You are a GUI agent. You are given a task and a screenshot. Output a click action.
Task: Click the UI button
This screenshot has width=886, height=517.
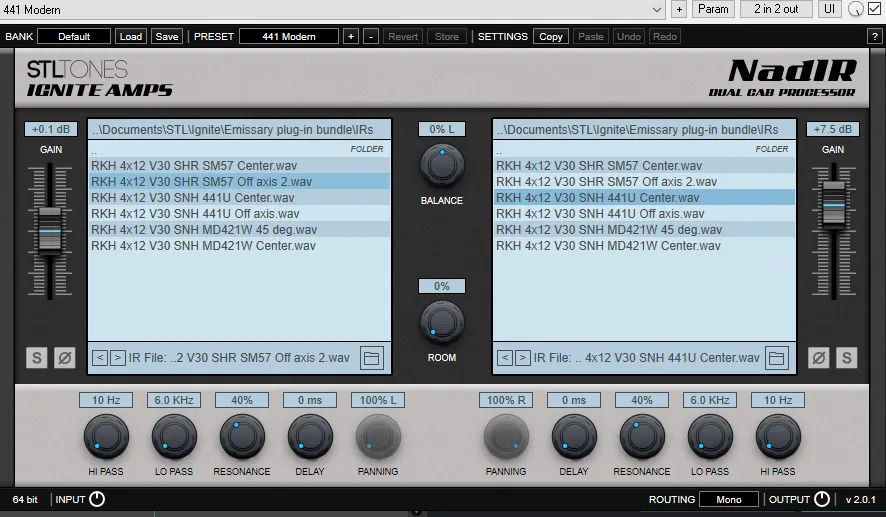[x=829, y=9]
